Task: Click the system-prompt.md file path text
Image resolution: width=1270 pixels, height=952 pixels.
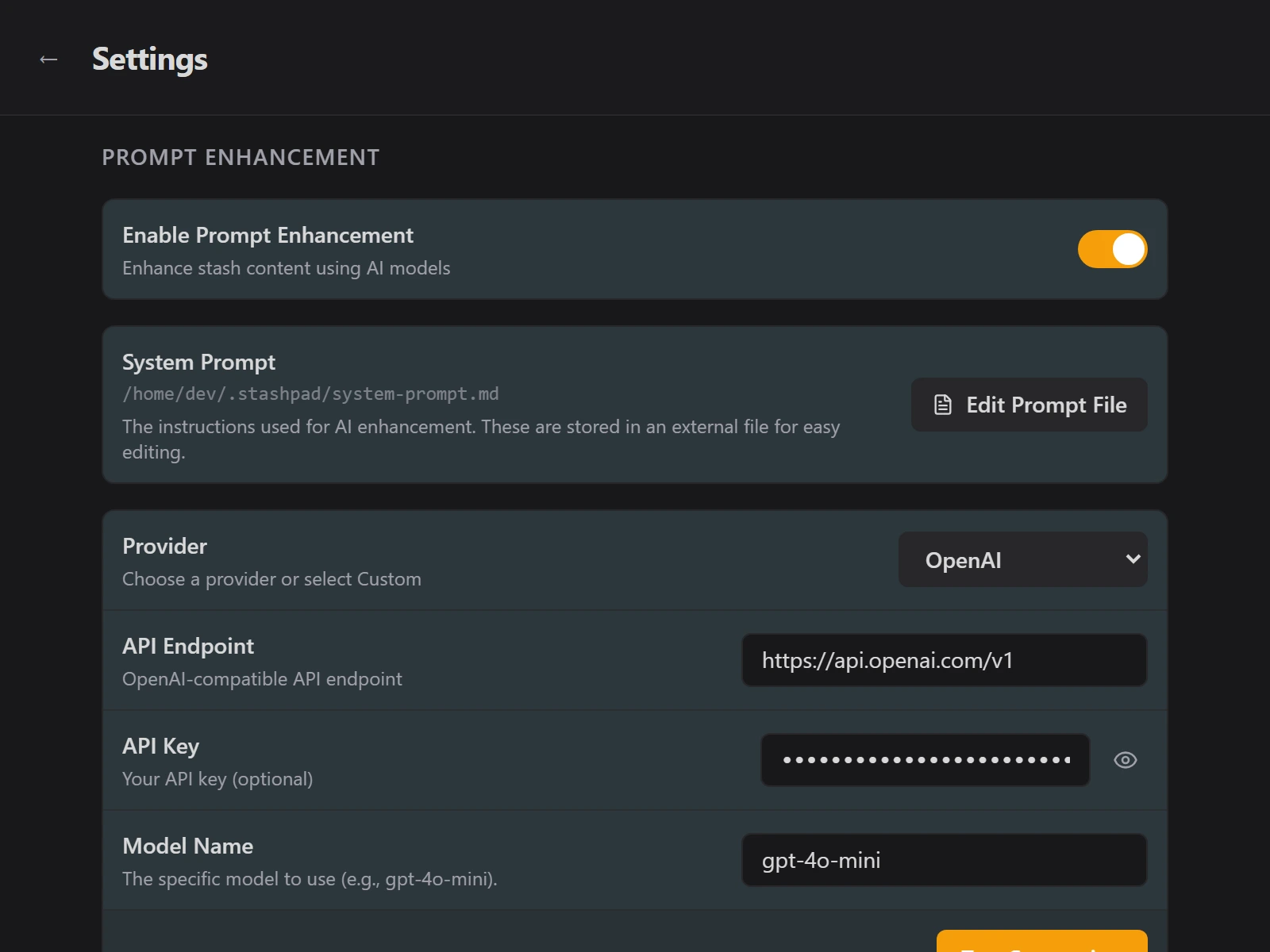Action: pyautogui.click(x=310, y=393)
